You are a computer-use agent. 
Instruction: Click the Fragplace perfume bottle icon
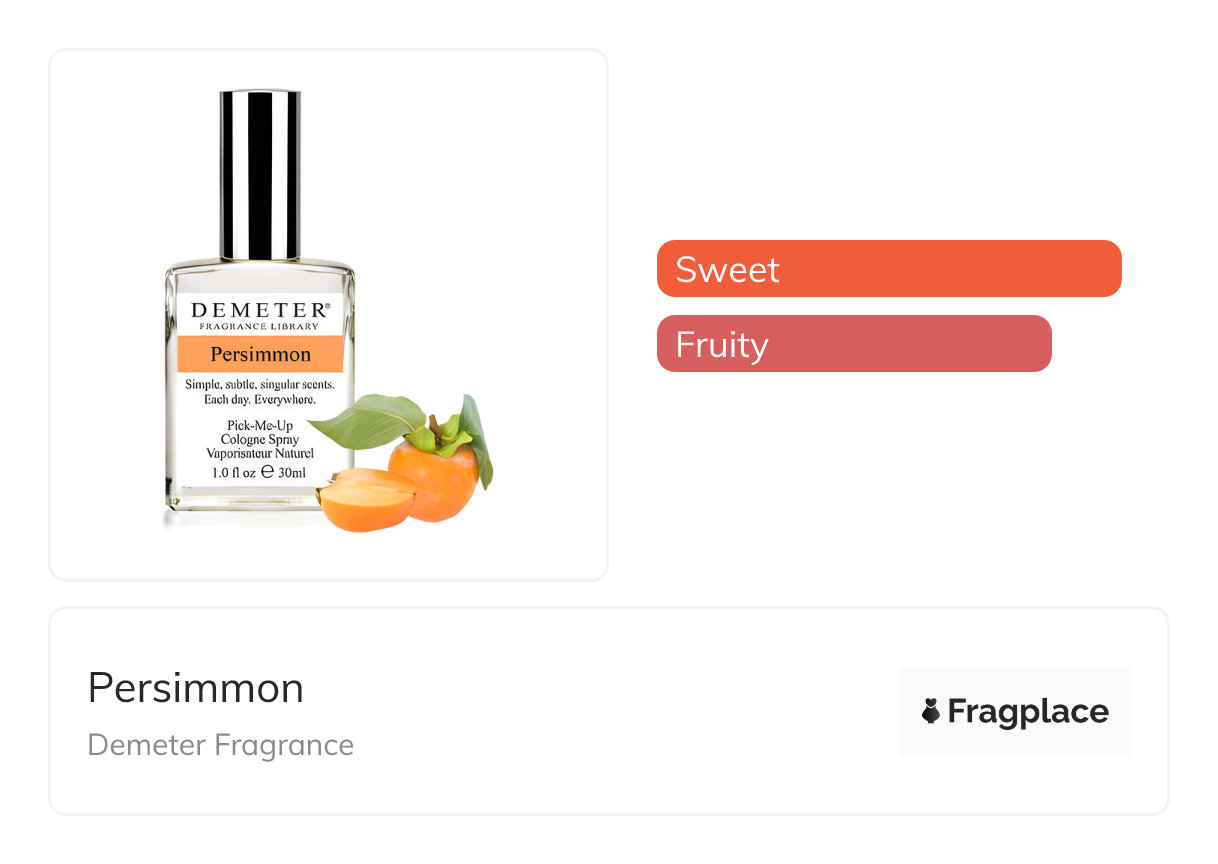[x=931, y=711]
